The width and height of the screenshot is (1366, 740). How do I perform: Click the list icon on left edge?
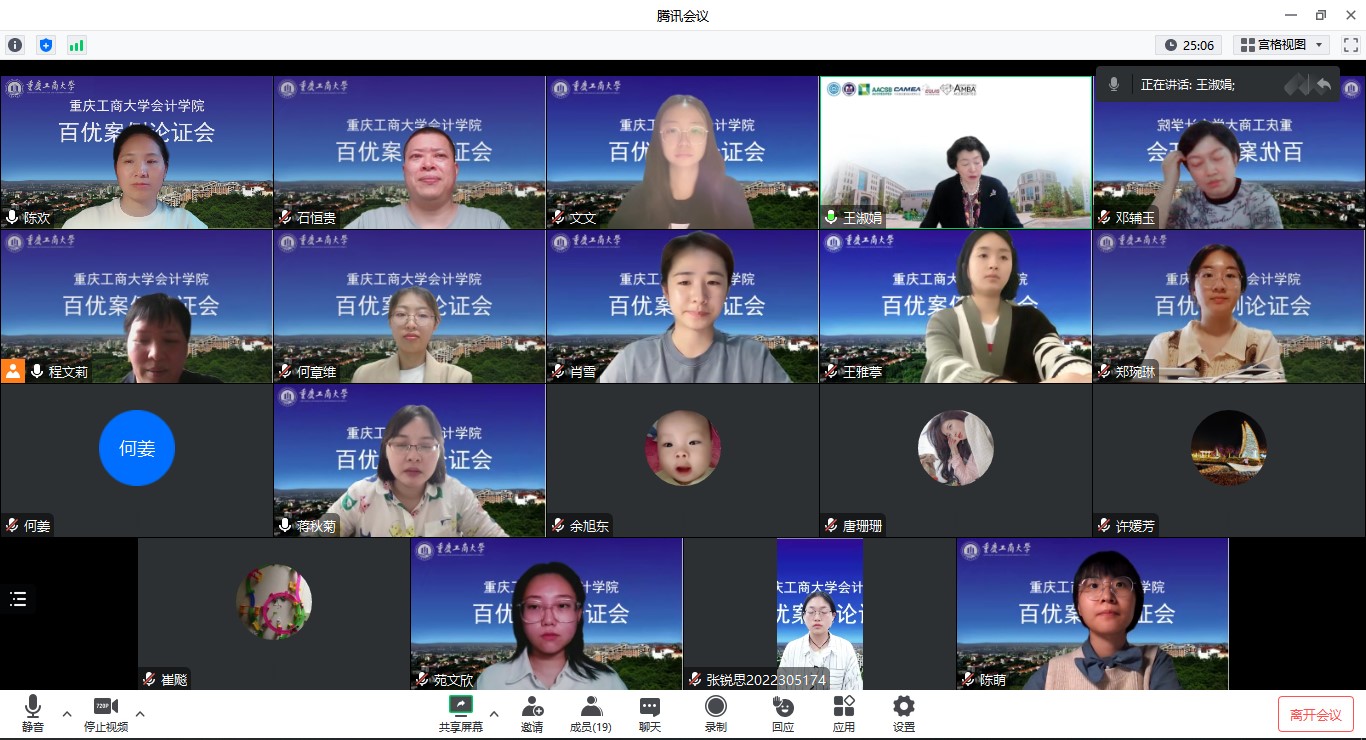tap(18, 599)
